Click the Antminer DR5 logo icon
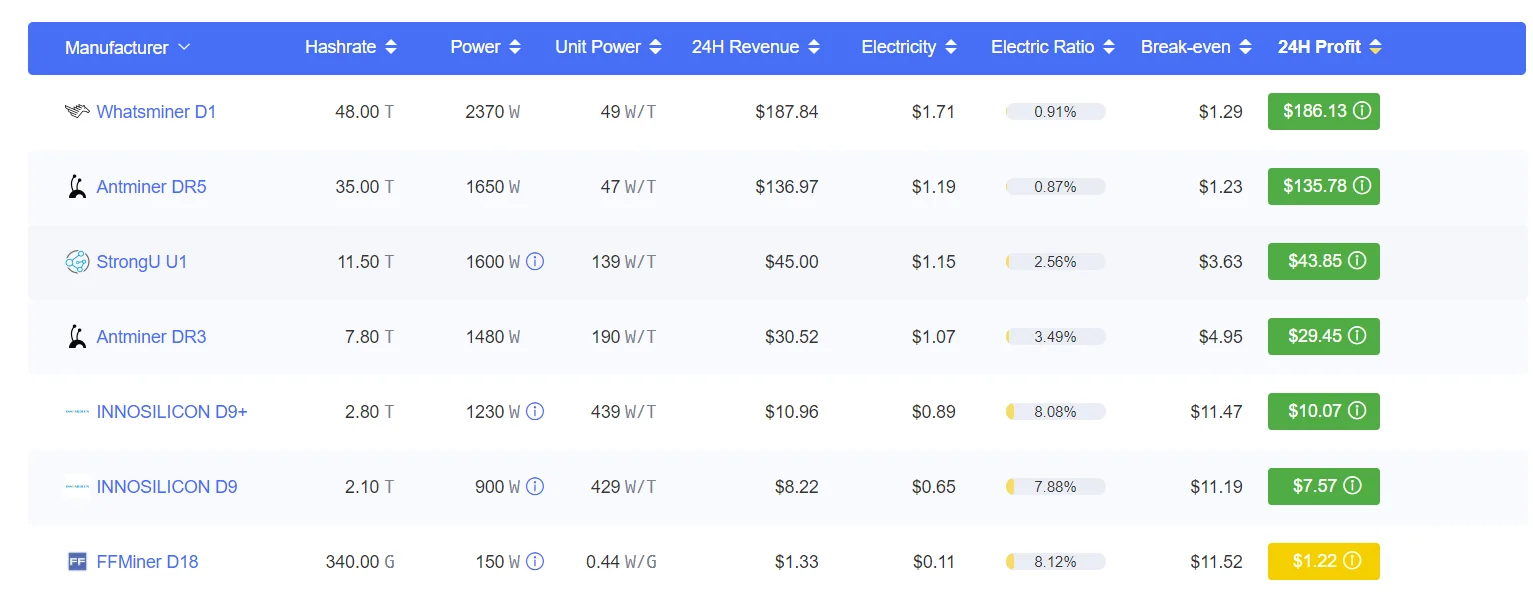 [77, 187]
